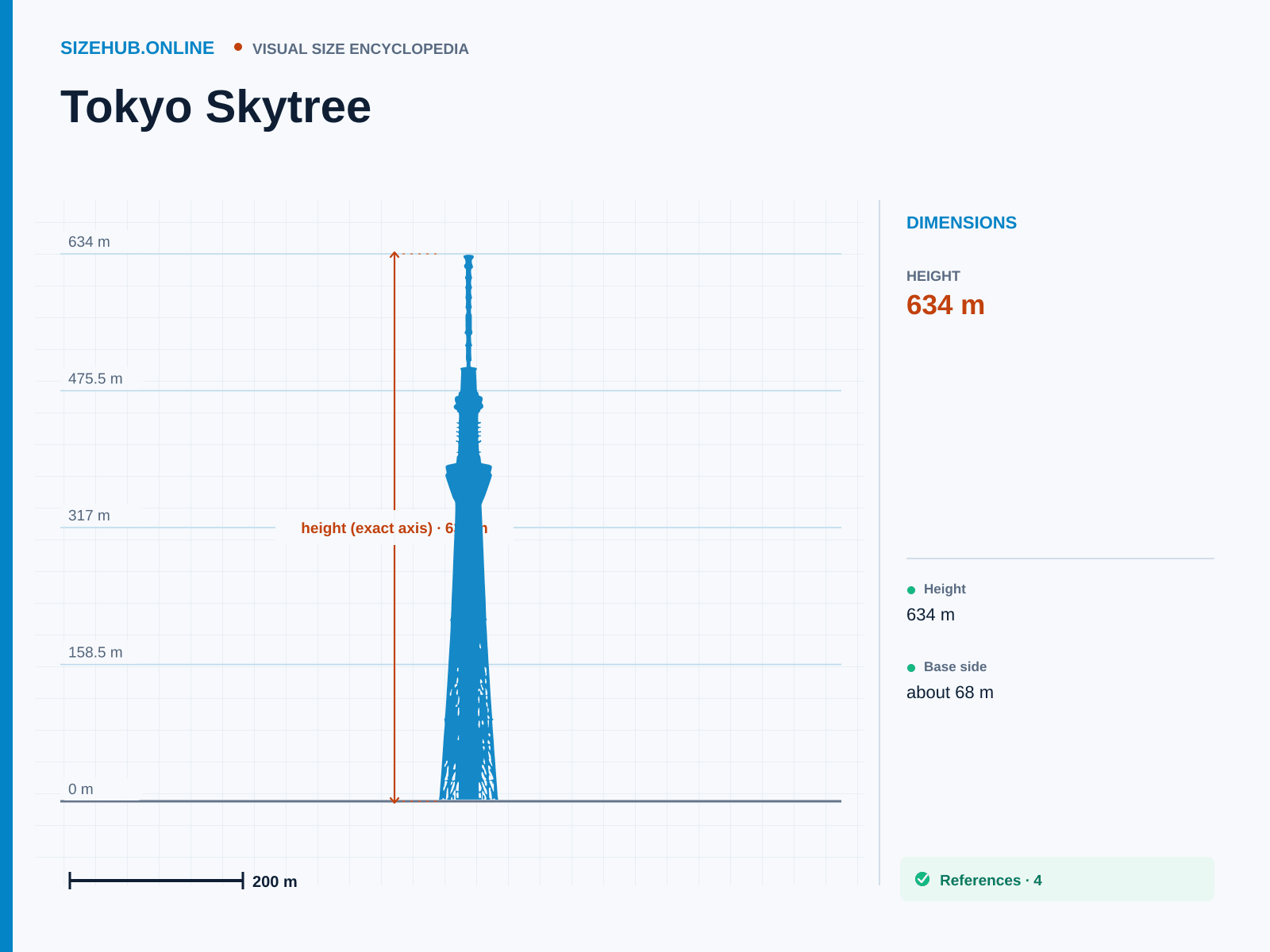
Task: Click the Base side detail label
Action: (955, 666)
